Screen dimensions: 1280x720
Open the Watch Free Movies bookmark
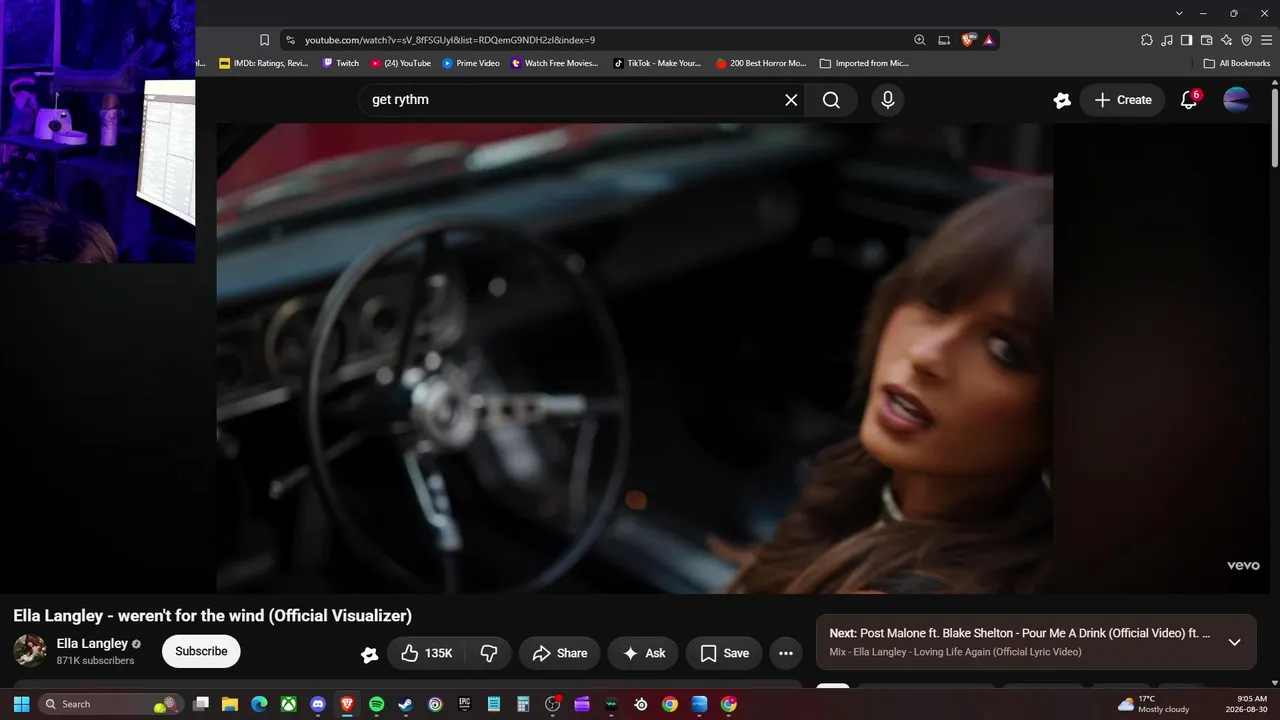(554, 63)
